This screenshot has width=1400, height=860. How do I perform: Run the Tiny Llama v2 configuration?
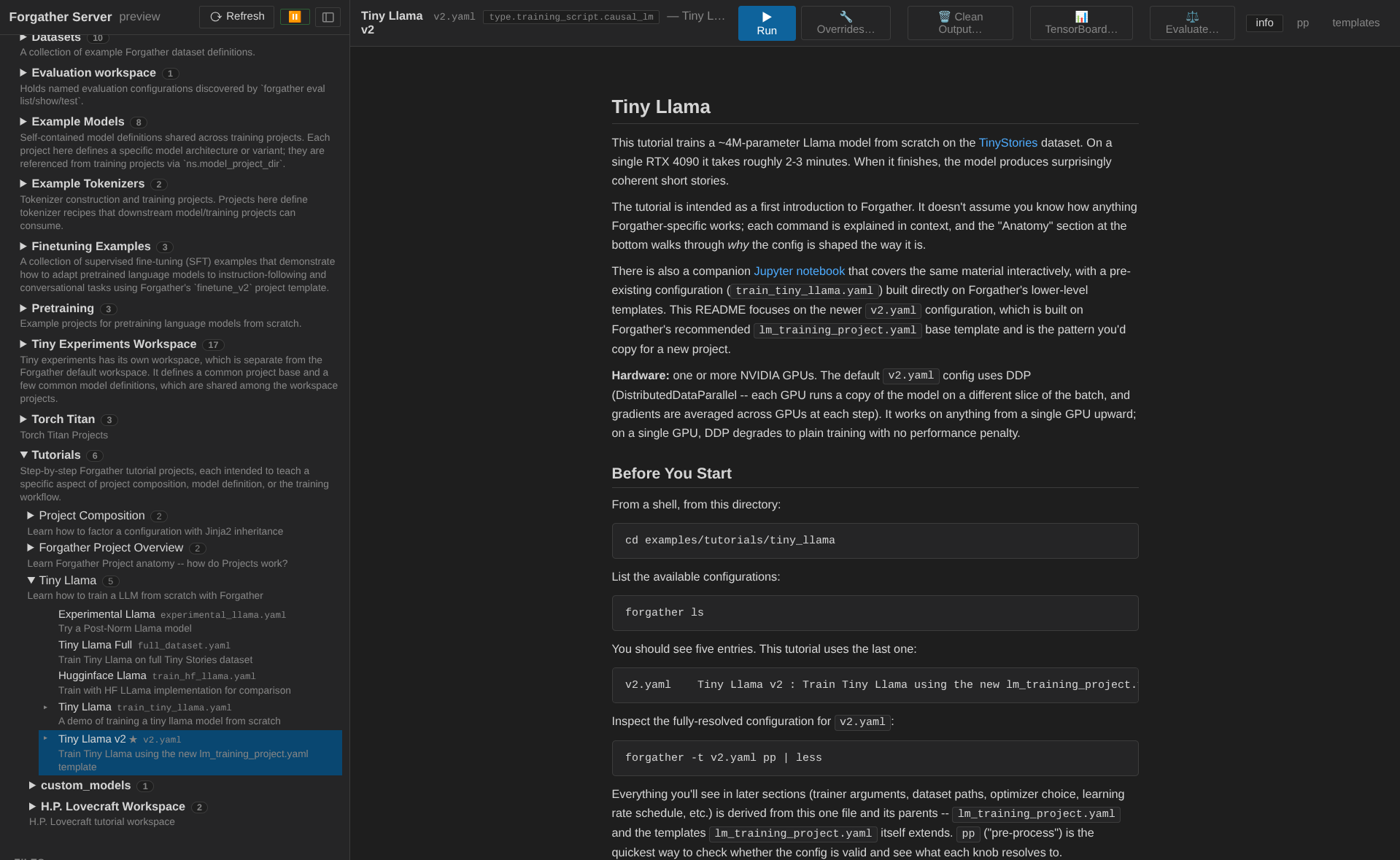[767, 23]
